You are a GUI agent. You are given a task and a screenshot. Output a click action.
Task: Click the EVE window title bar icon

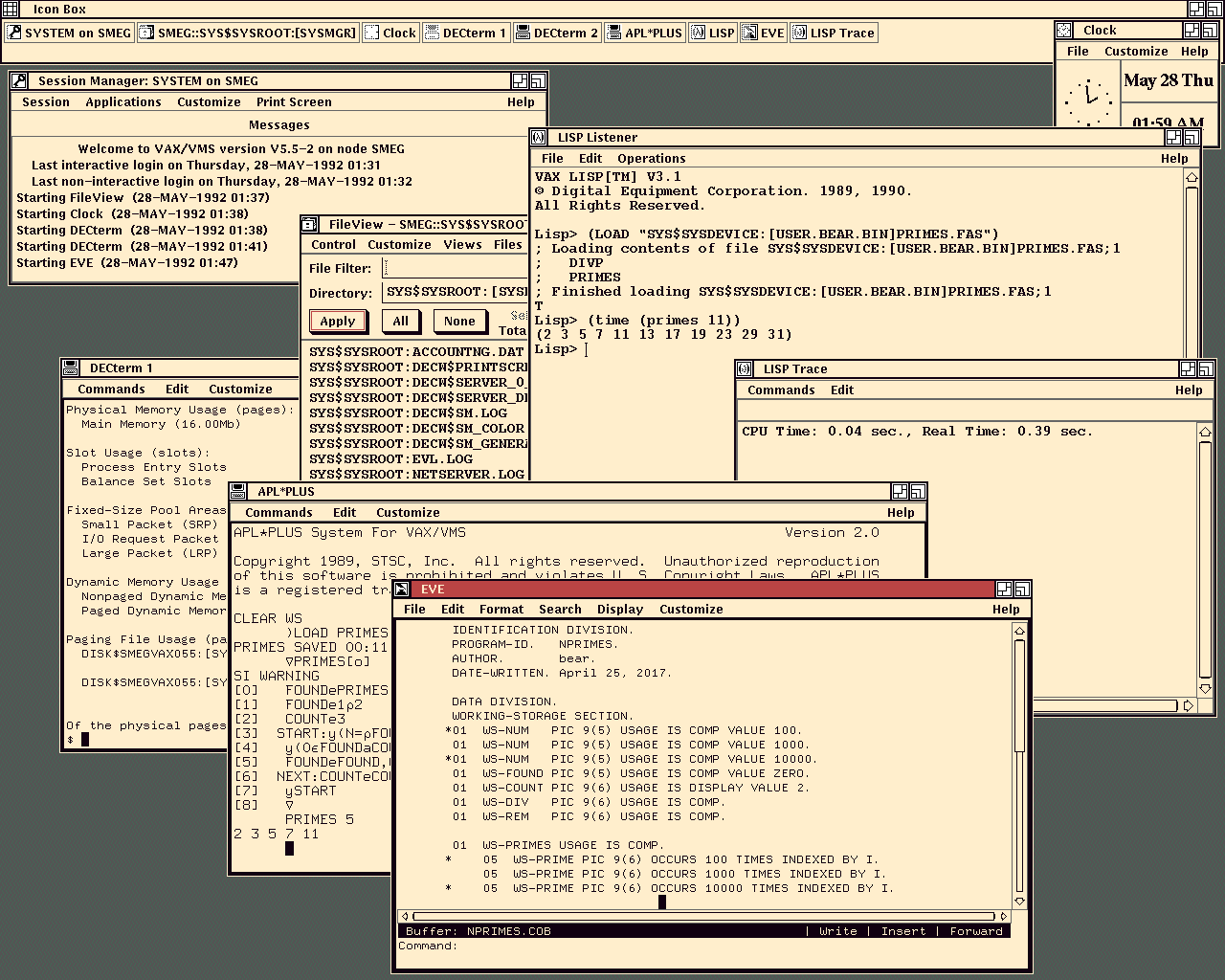[x=402, y=590]
